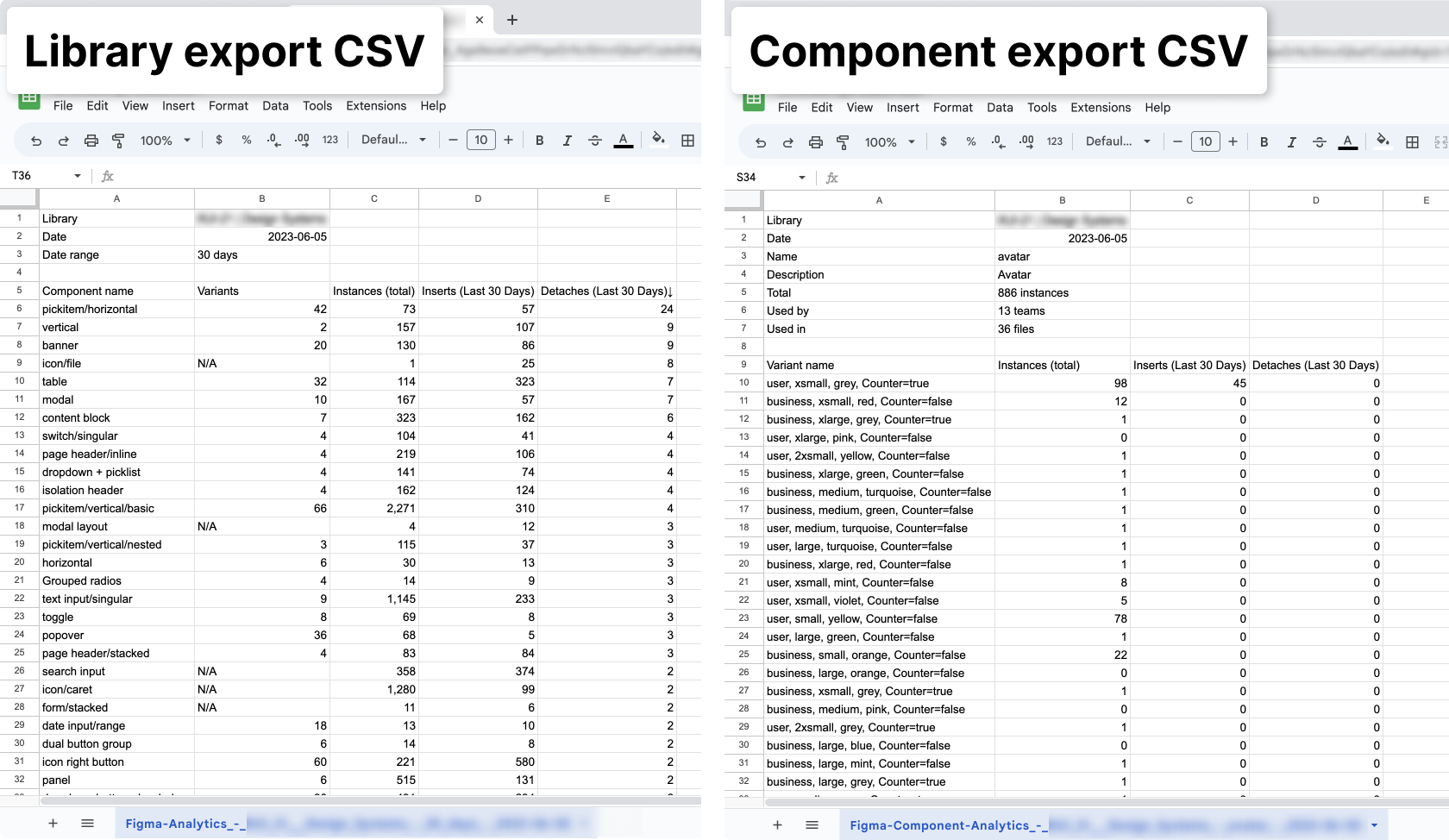Select the Figma-Analytics sheet tab
The height and width of the screenshot is (840, 1449).
[355, 824]
